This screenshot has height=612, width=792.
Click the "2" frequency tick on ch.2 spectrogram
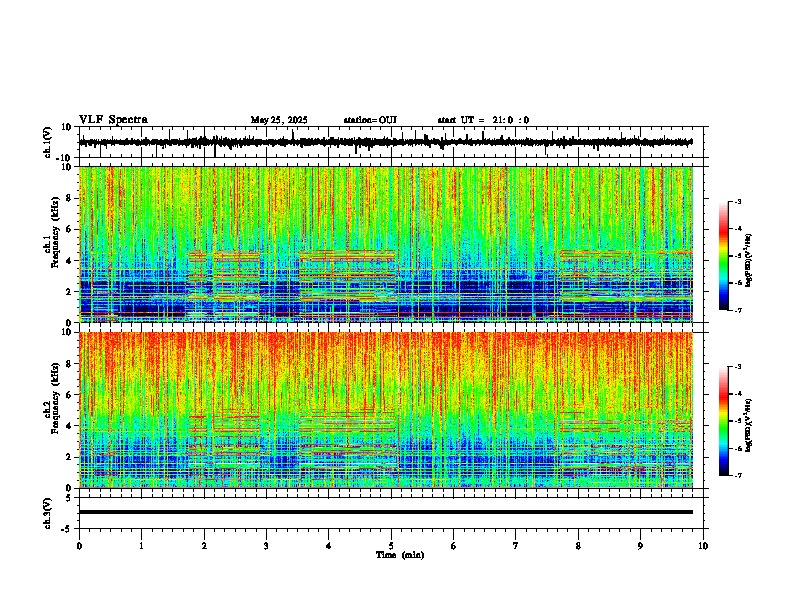[70, 457]
